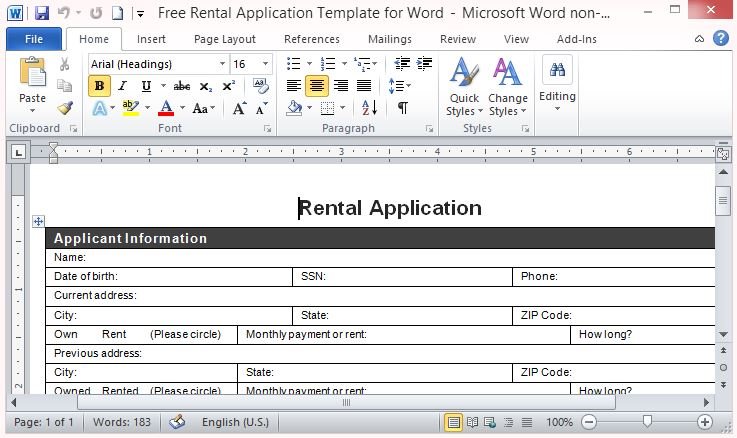Show paragraph marks with pilcrow icon
Screen dimensions: 737x438
click(x=402, y=108)
